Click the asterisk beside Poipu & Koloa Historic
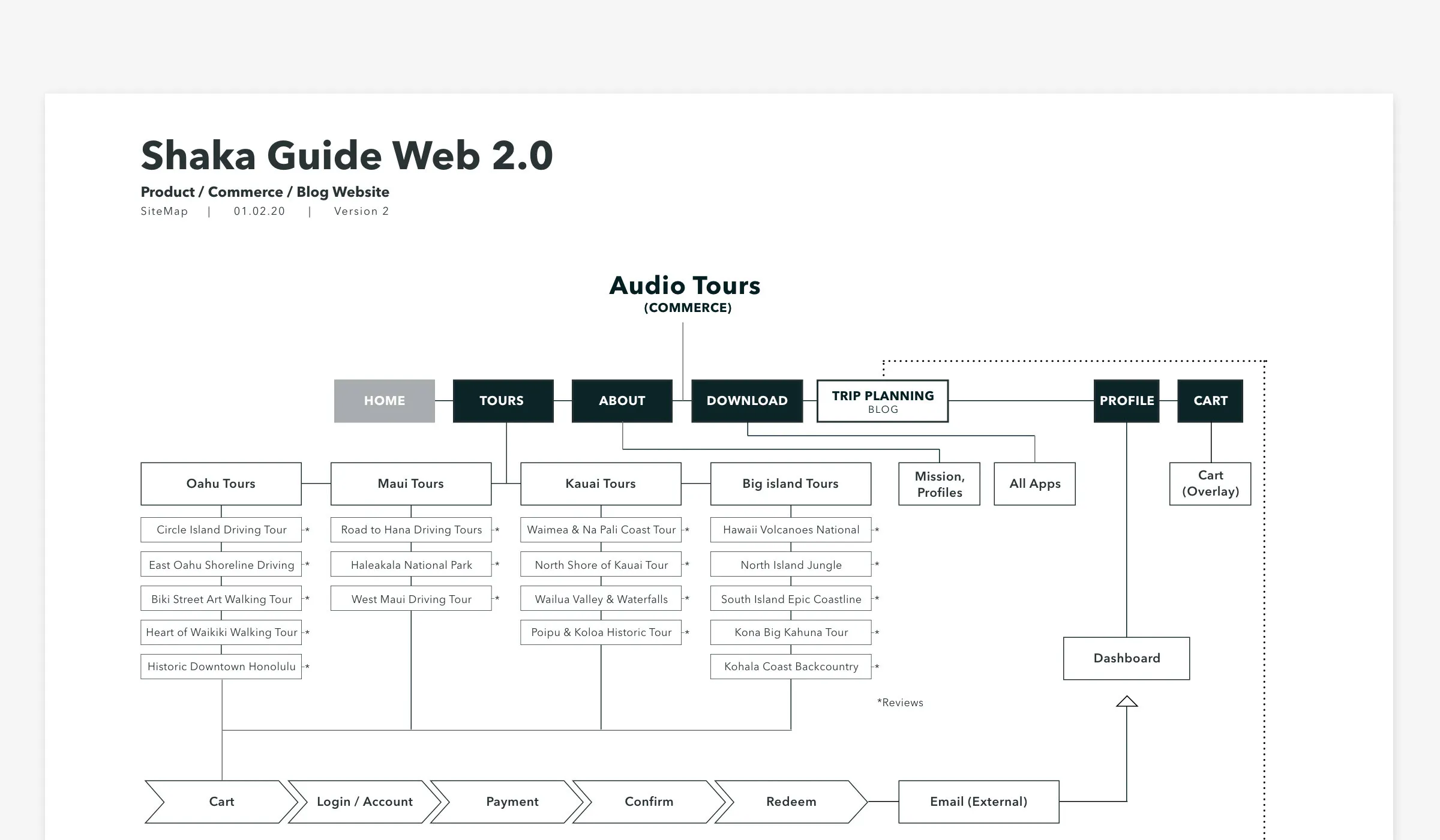Viewport: 1440px width, 840px height. point(687,633)
